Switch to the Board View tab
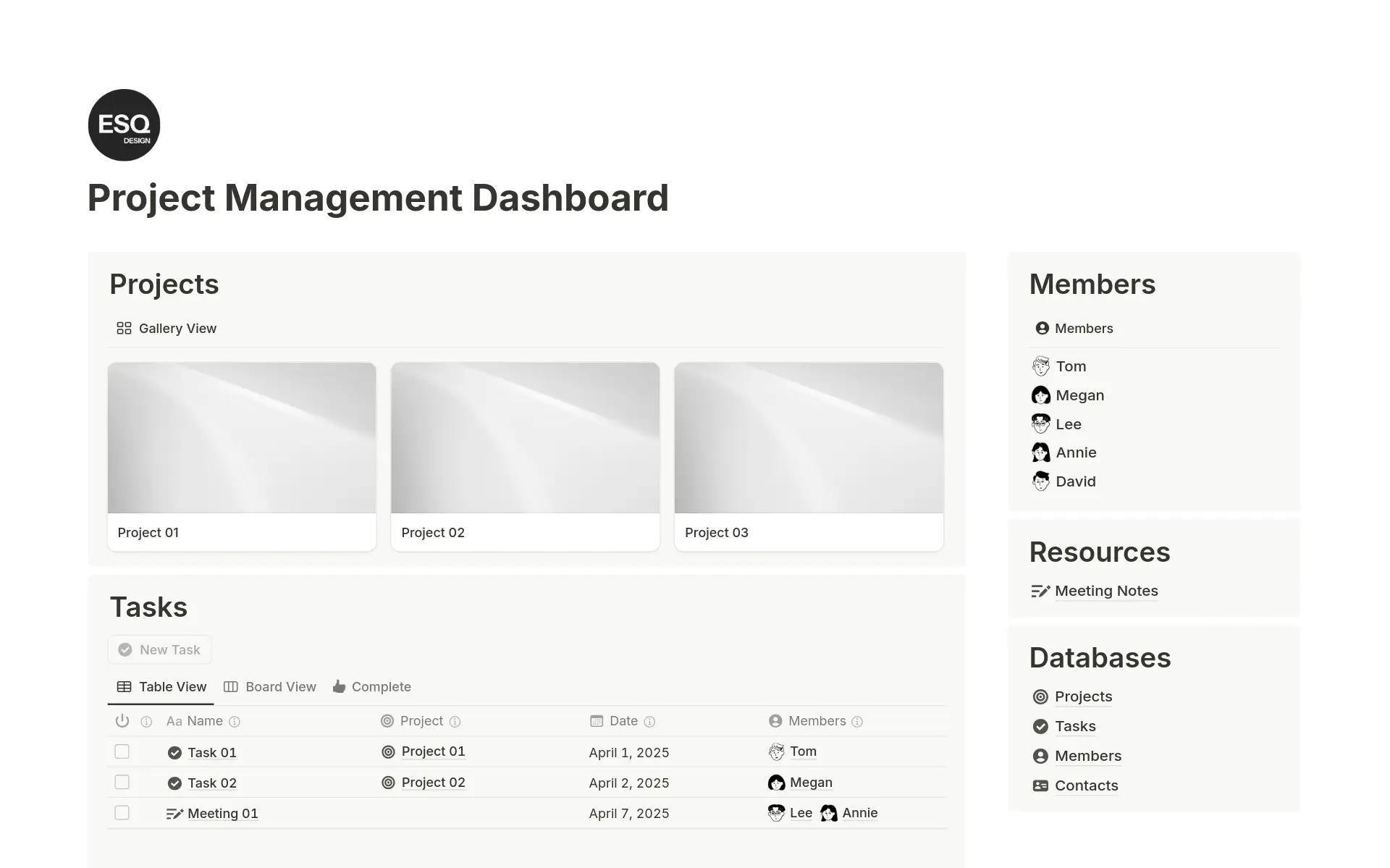Viewport: 1390px width, 868px height. point(270,687)
